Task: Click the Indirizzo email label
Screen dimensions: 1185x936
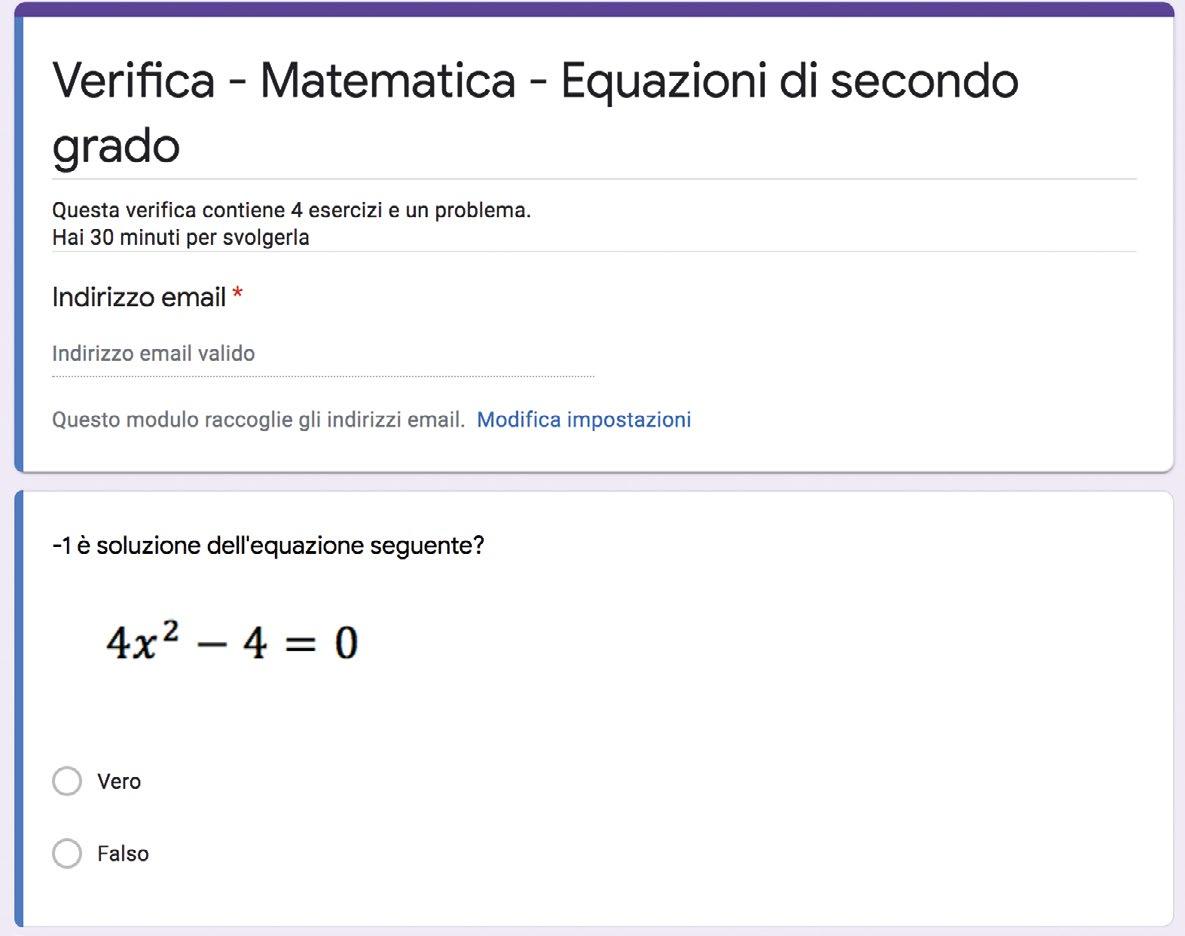Action: [139, 297]
